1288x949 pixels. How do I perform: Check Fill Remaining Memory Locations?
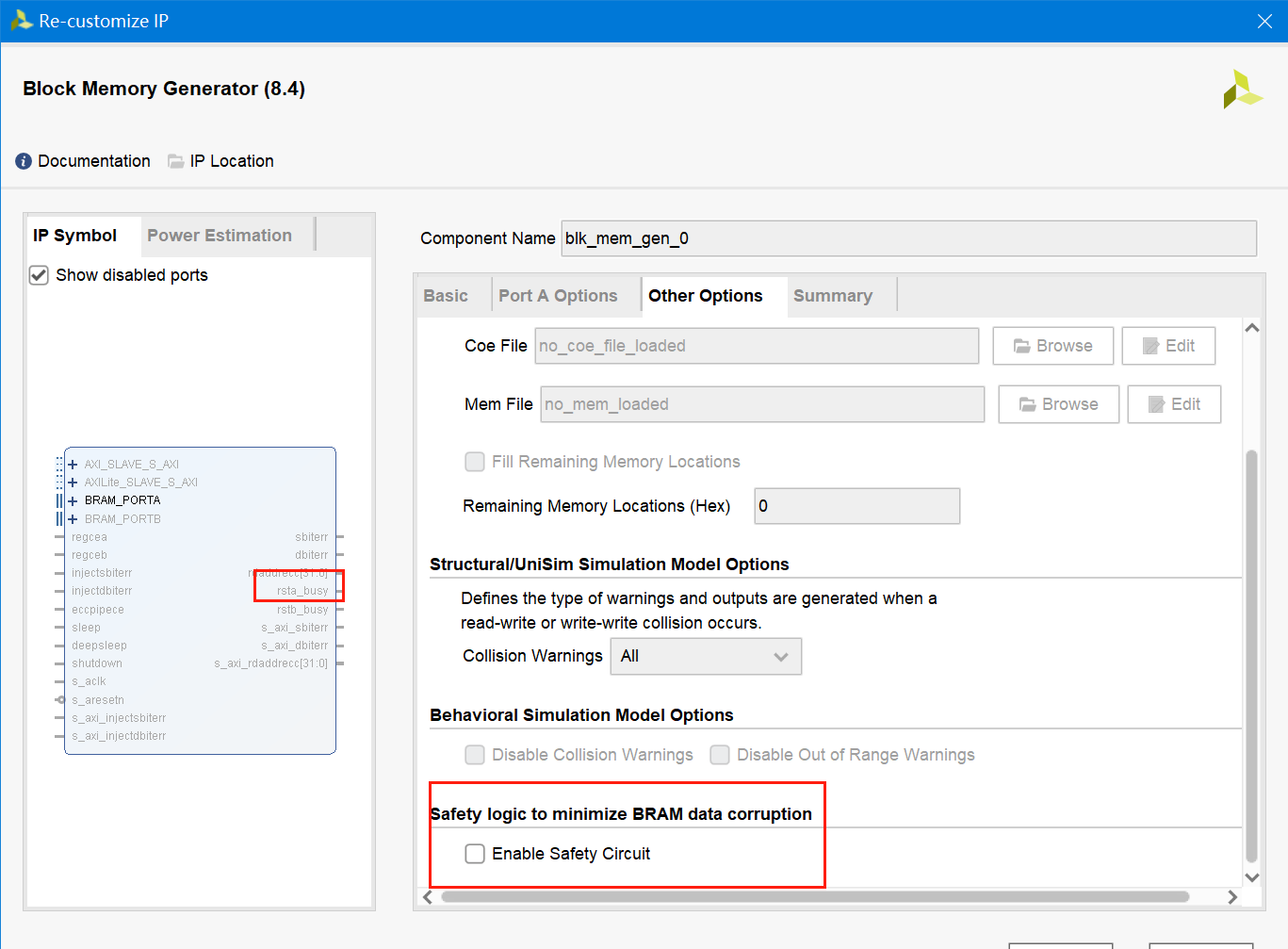(475, 462)
